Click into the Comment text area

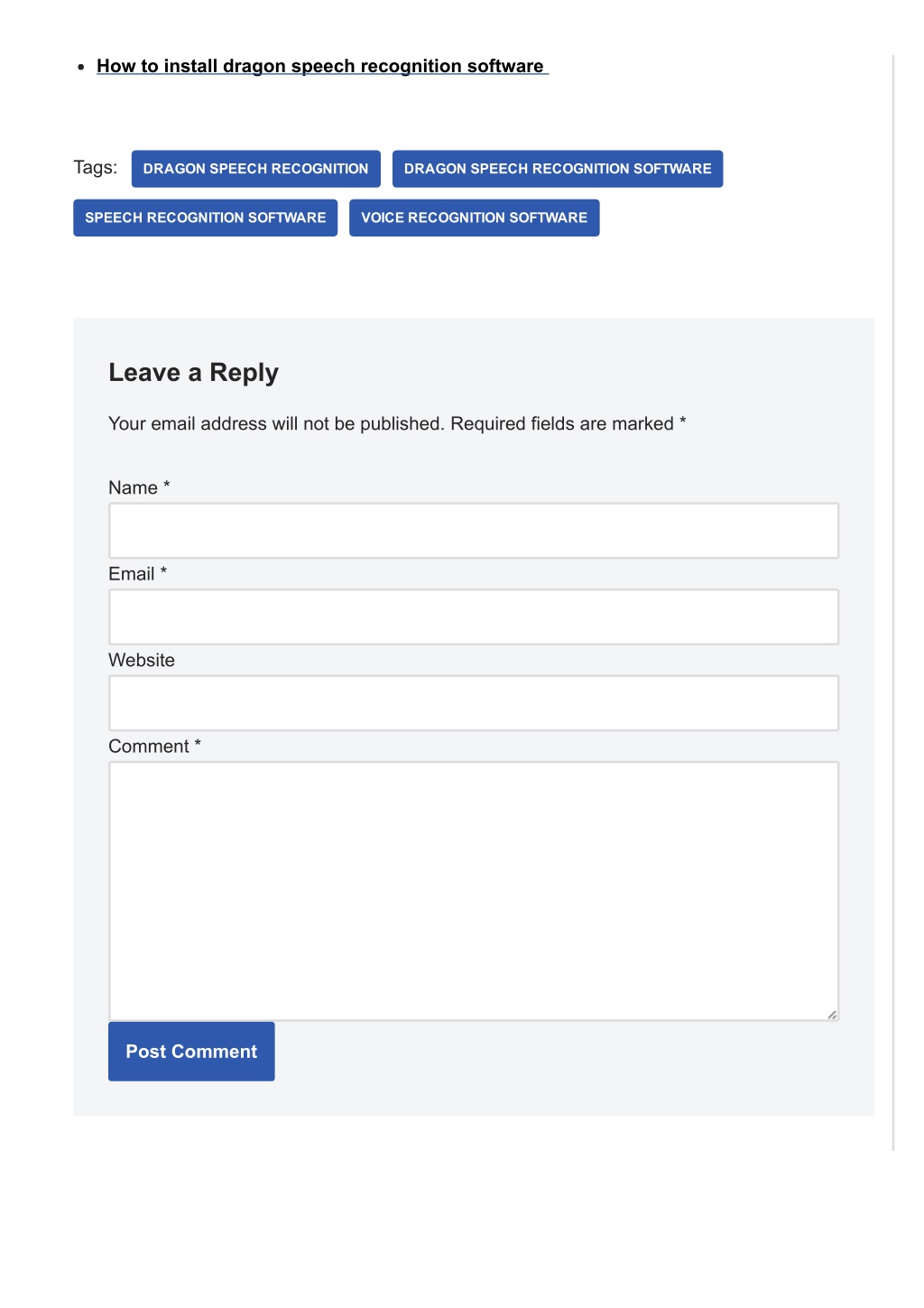pos(474,891)
